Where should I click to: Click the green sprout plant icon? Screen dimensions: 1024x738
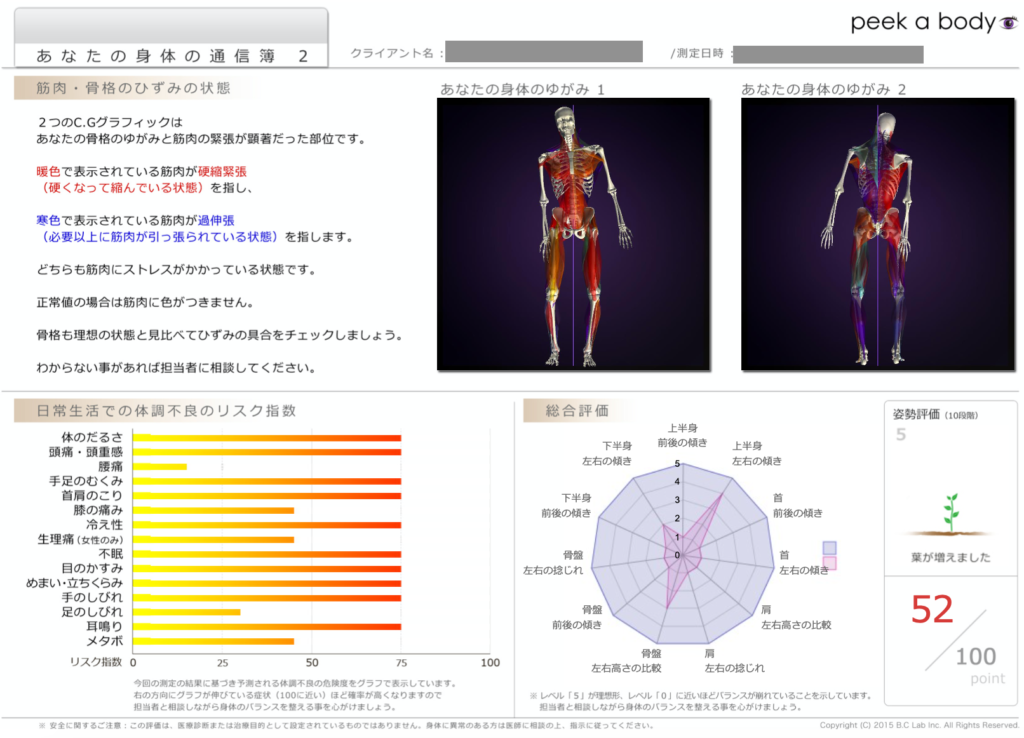tap(950, 512)
